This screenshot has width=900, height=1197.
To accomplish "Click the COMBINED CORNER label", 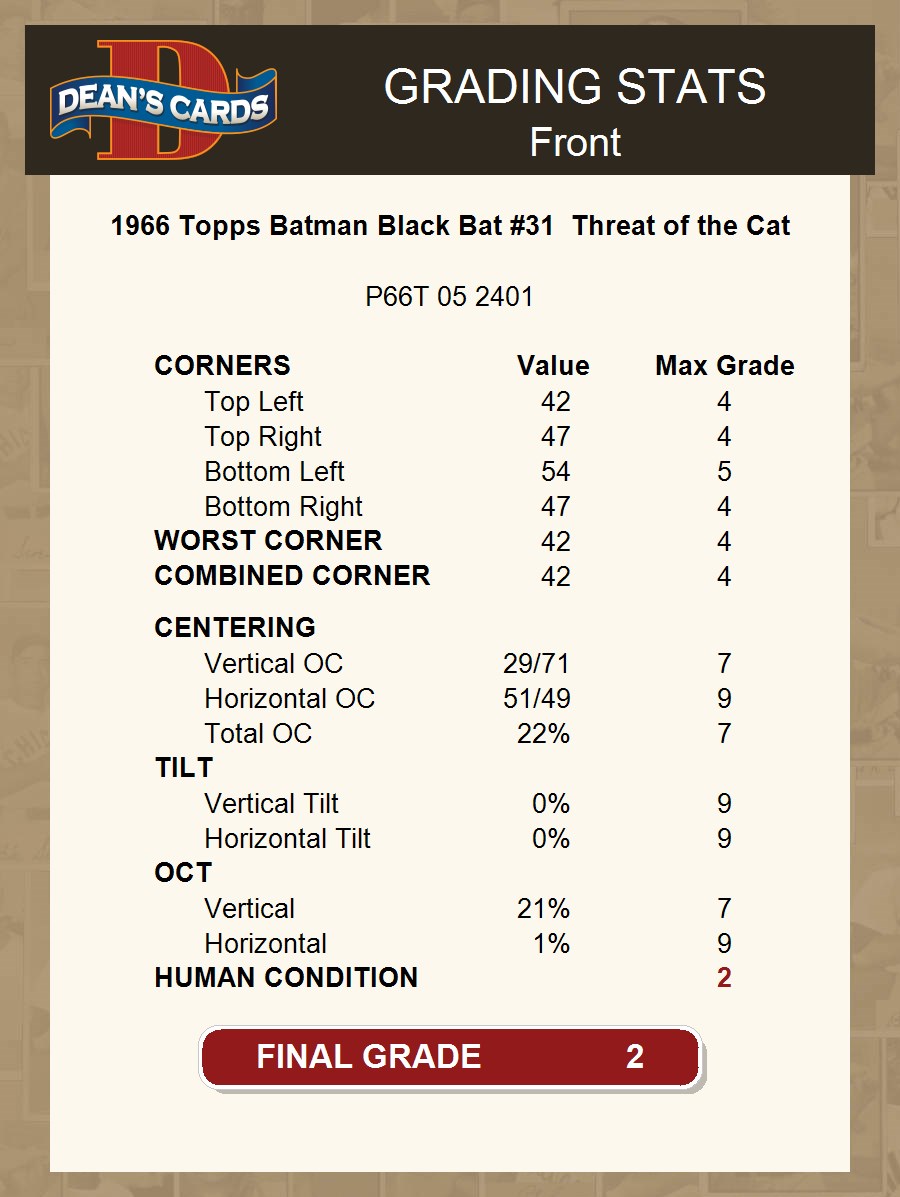I will (x=292, y=576).
